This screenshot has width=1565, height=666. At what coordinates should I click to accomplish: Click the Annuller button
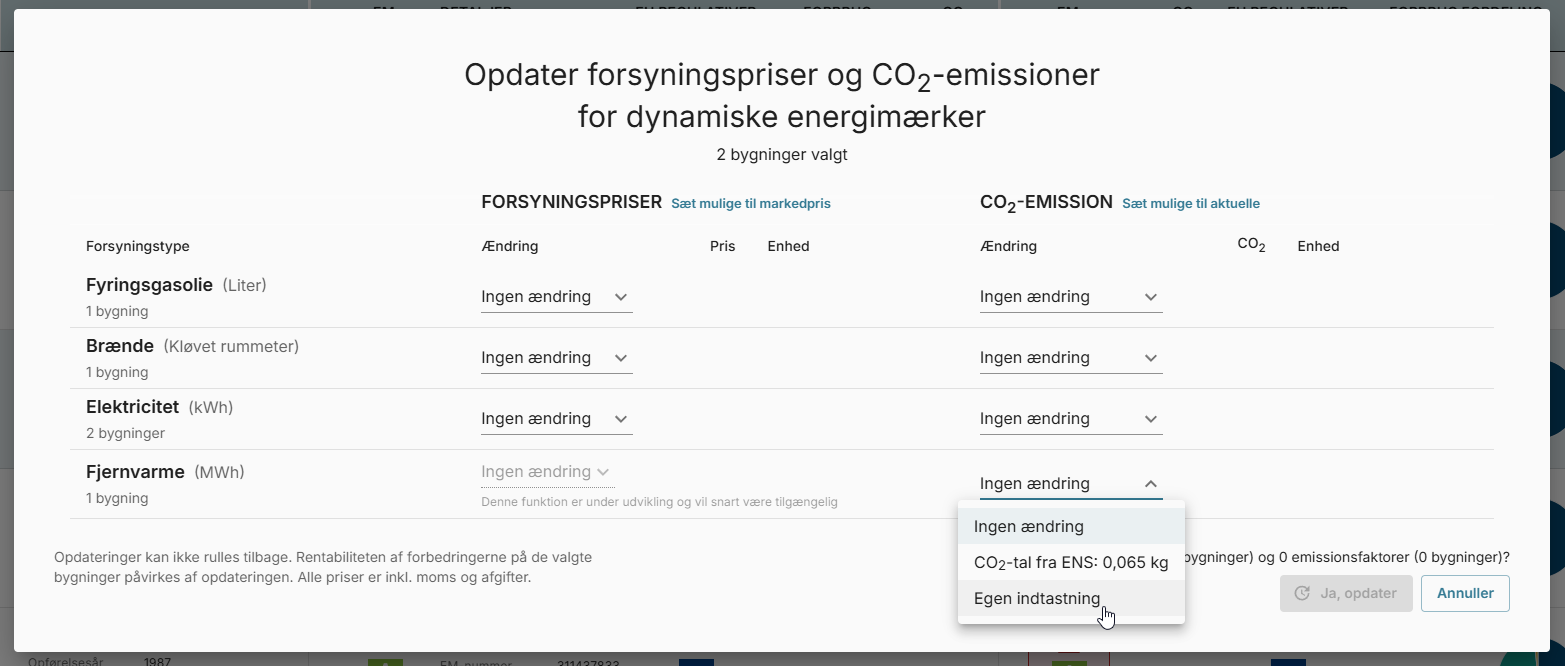pyautogui.click(x=1465, y=593)
